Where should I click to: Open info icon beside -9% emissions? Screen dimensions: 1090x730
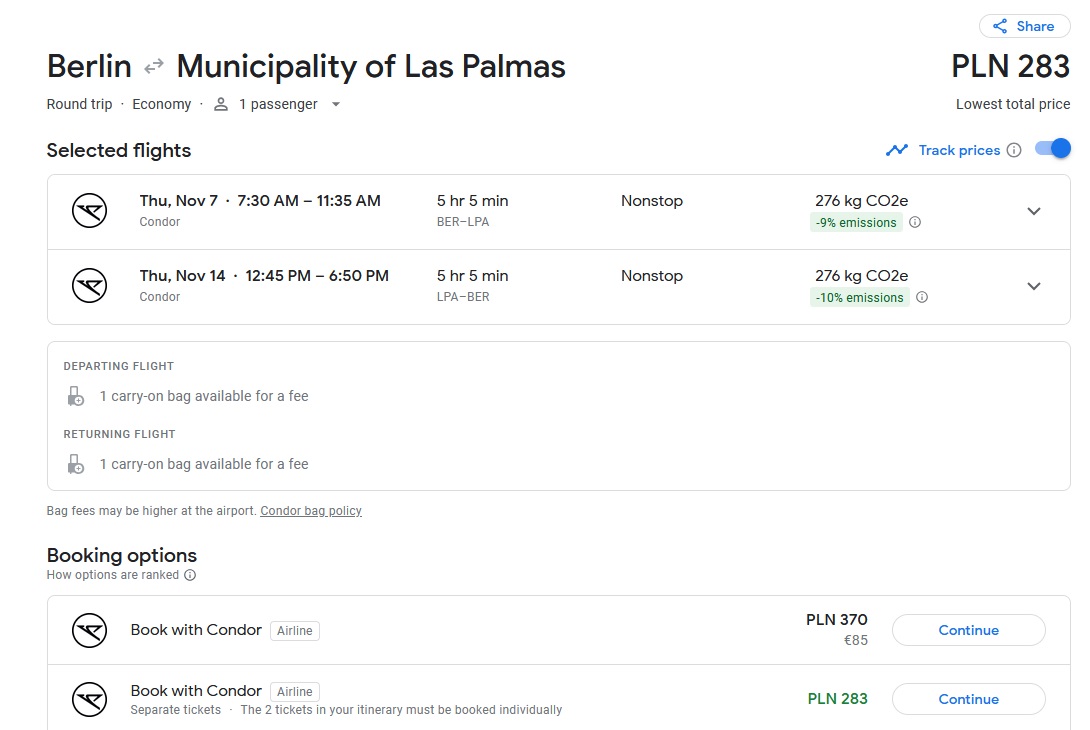point(915,222)
